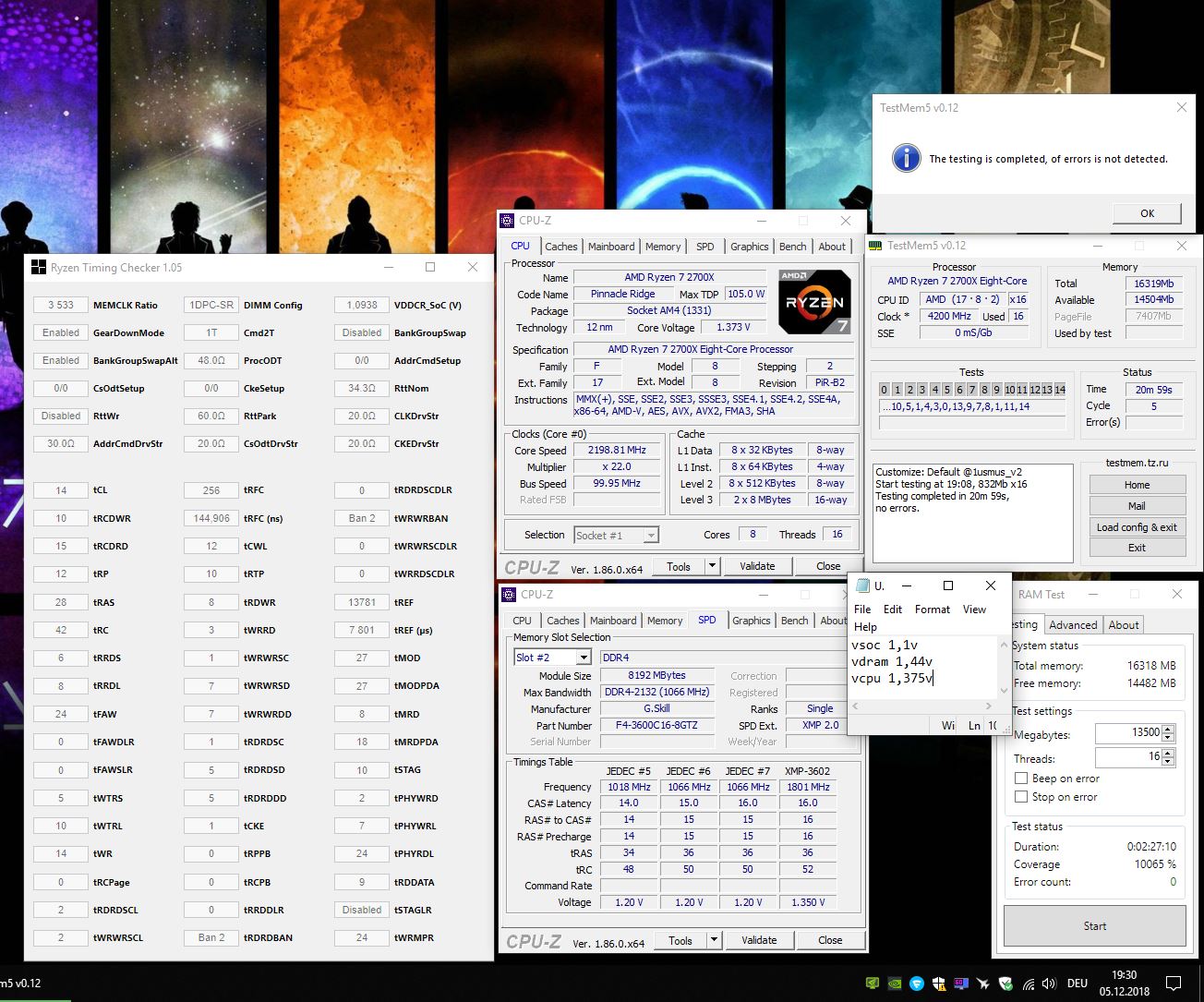1204x1002 pixels.
Task: Click the lower CPU-Z window title icon
Action: coord(508,595)
